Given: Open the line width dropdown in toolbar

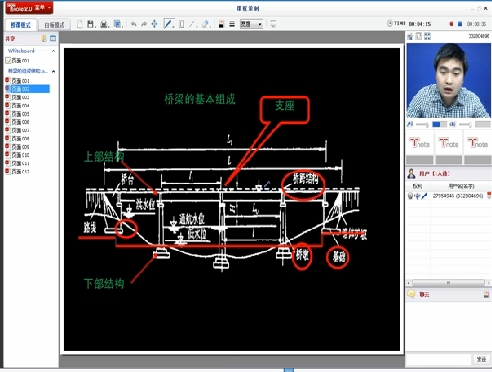Looking at the screenshot, I should coord(251,24).
